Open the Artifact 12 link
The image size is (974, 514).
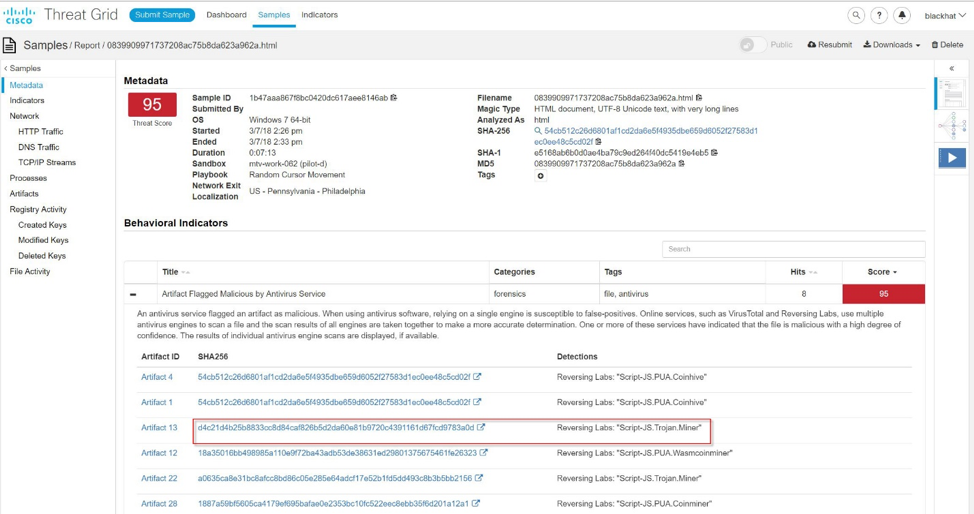pos(159,453)
